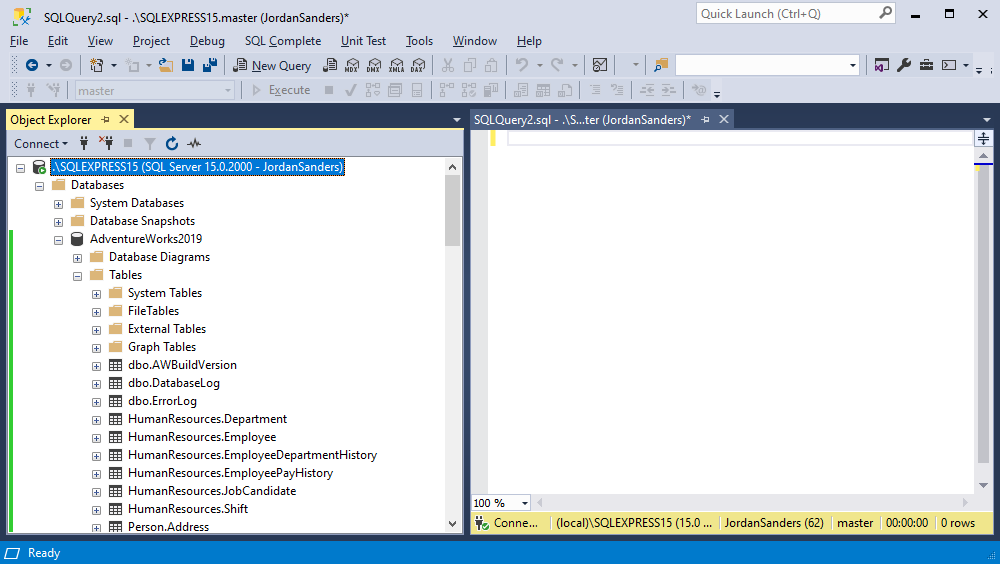
Task: Click the Toolbox briefcase icon
Action: point(926,65)
